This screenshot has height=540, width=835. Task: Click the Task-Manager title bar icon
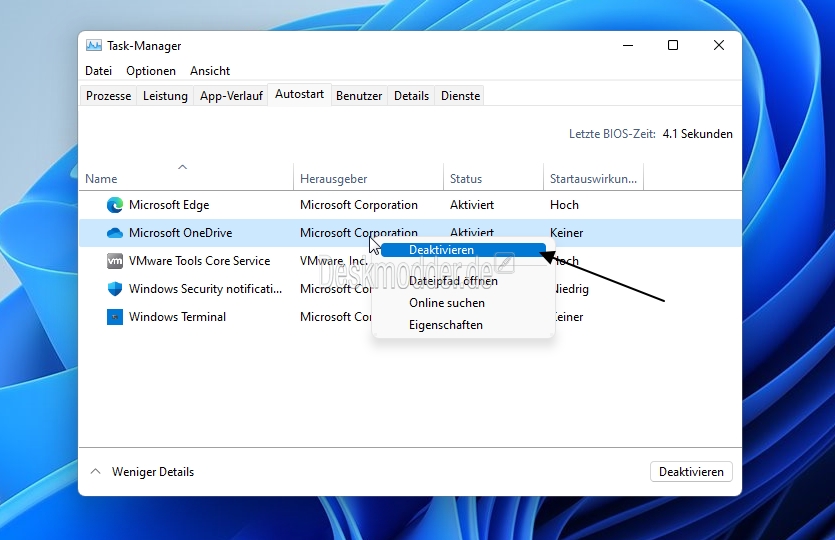tap(94, 46)
